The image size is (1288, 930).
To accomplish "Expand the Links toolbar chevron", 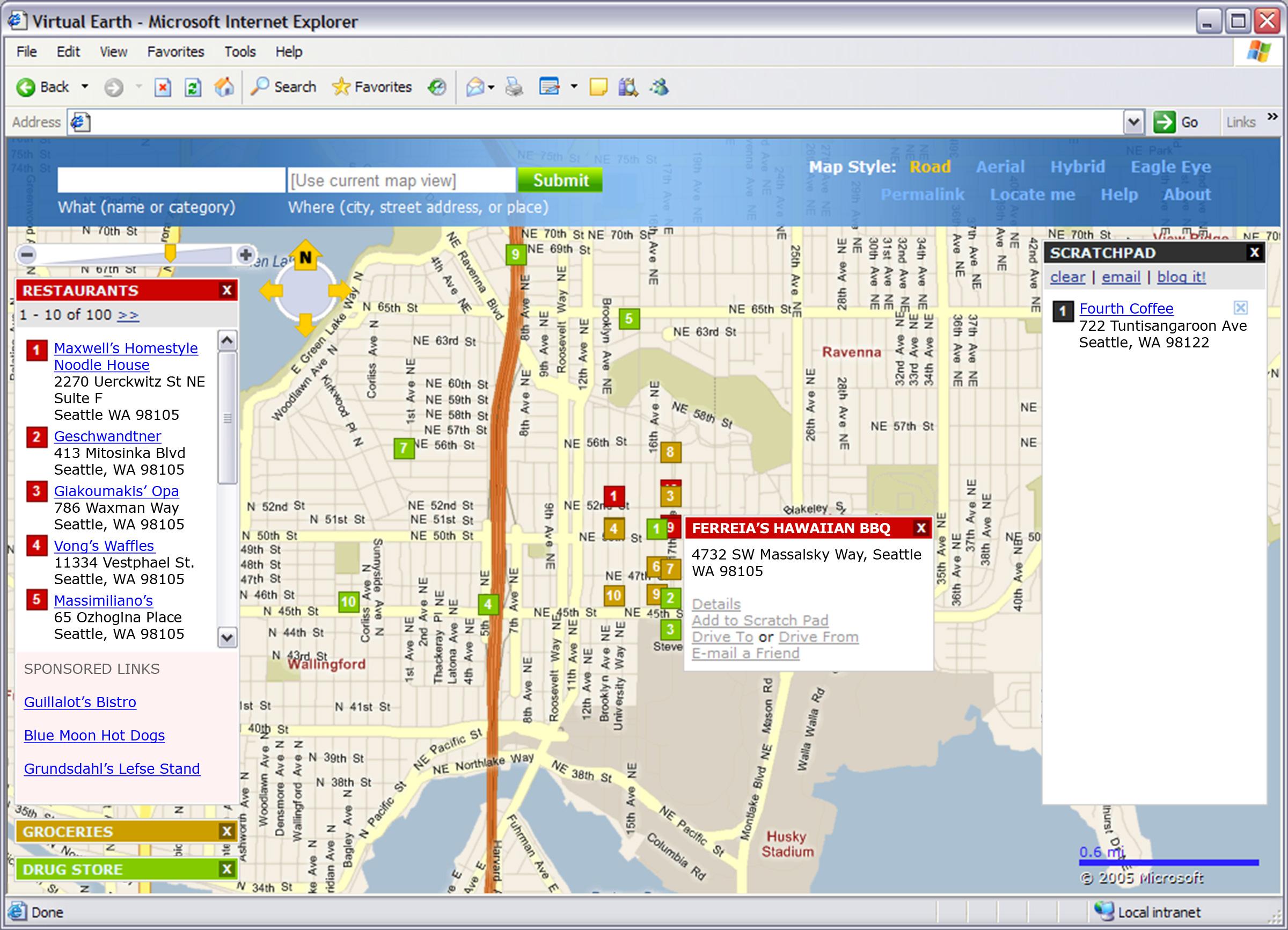I will click(x=1272, y=117).
